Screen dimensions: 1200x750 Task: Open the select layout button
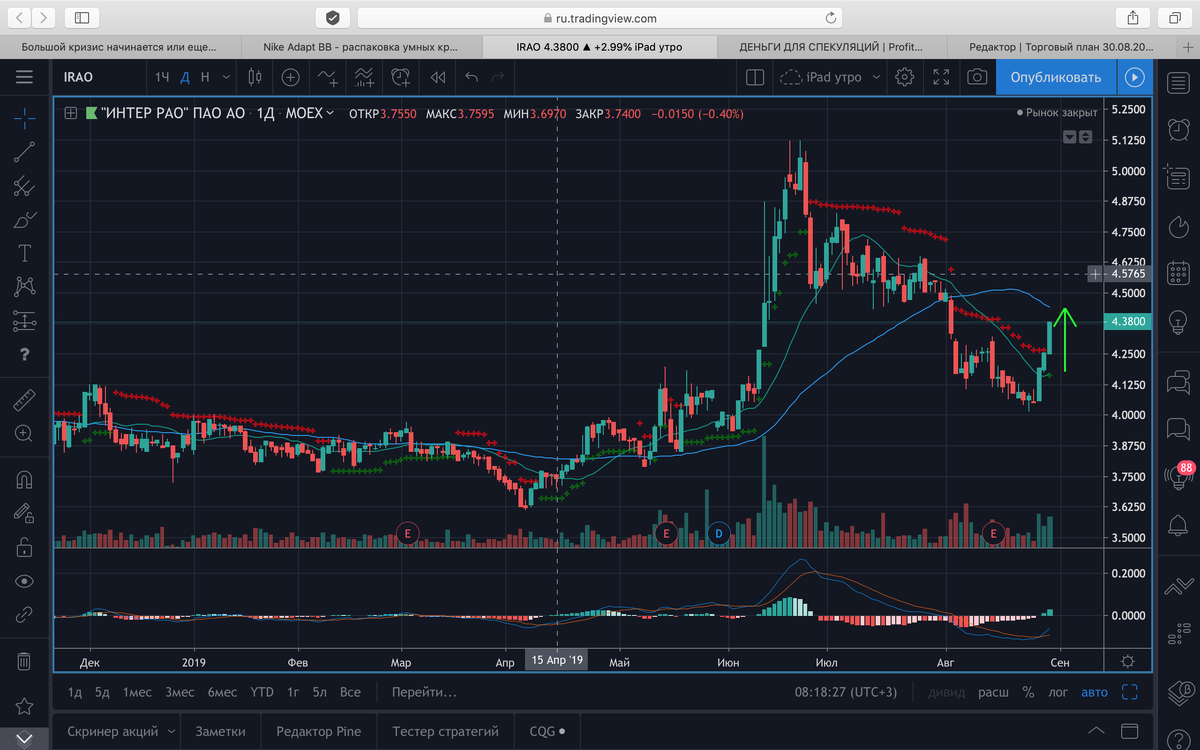(x=755, y=77)
